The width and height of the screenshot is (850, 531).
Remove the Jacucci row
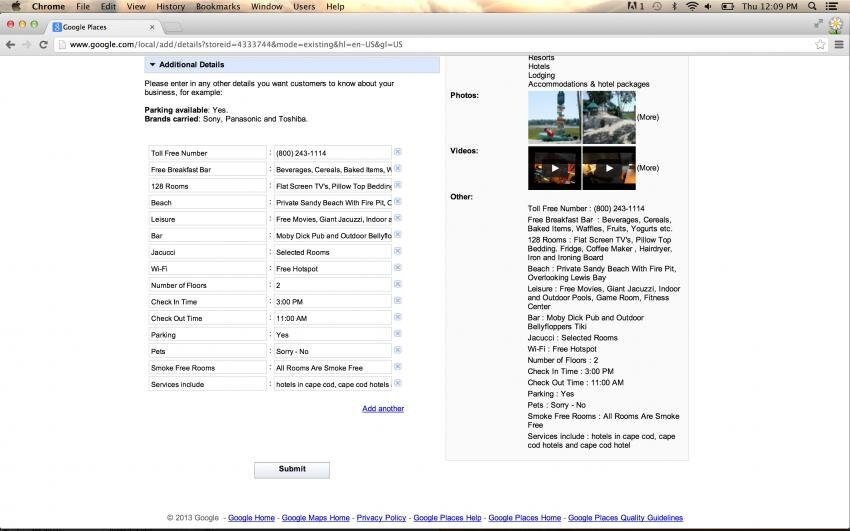tap(397, 251)
